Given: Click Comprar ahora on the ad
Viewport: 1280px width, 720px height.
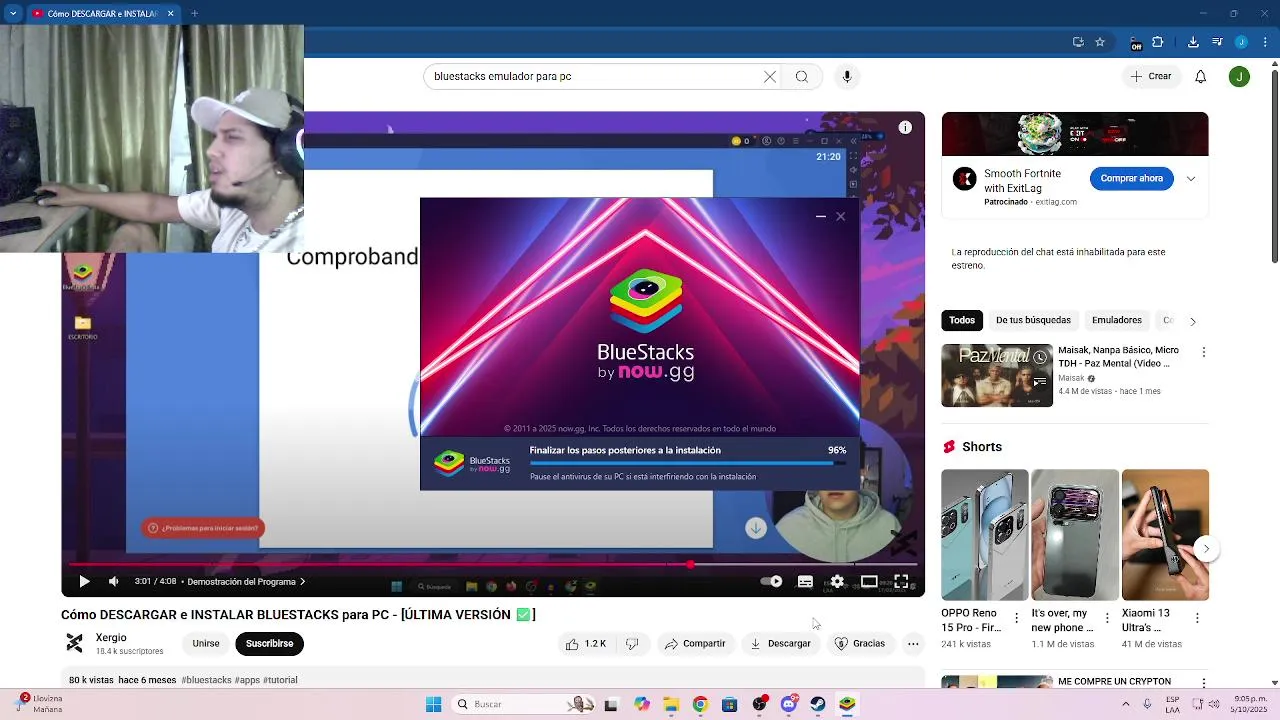Looking at the screenshot, I should click(1131, 178).
